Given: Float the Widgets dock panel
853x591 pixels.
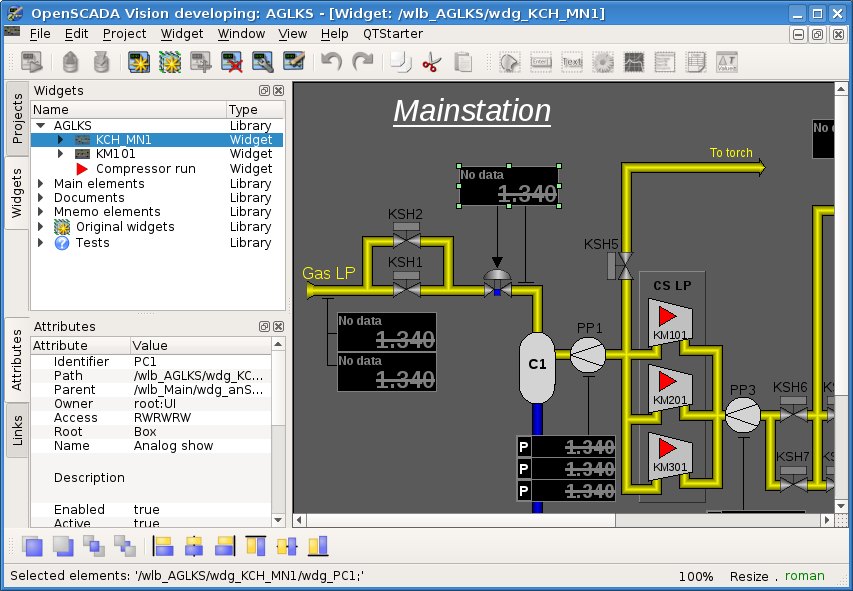Looking at the screenshot, I should 264,90.
